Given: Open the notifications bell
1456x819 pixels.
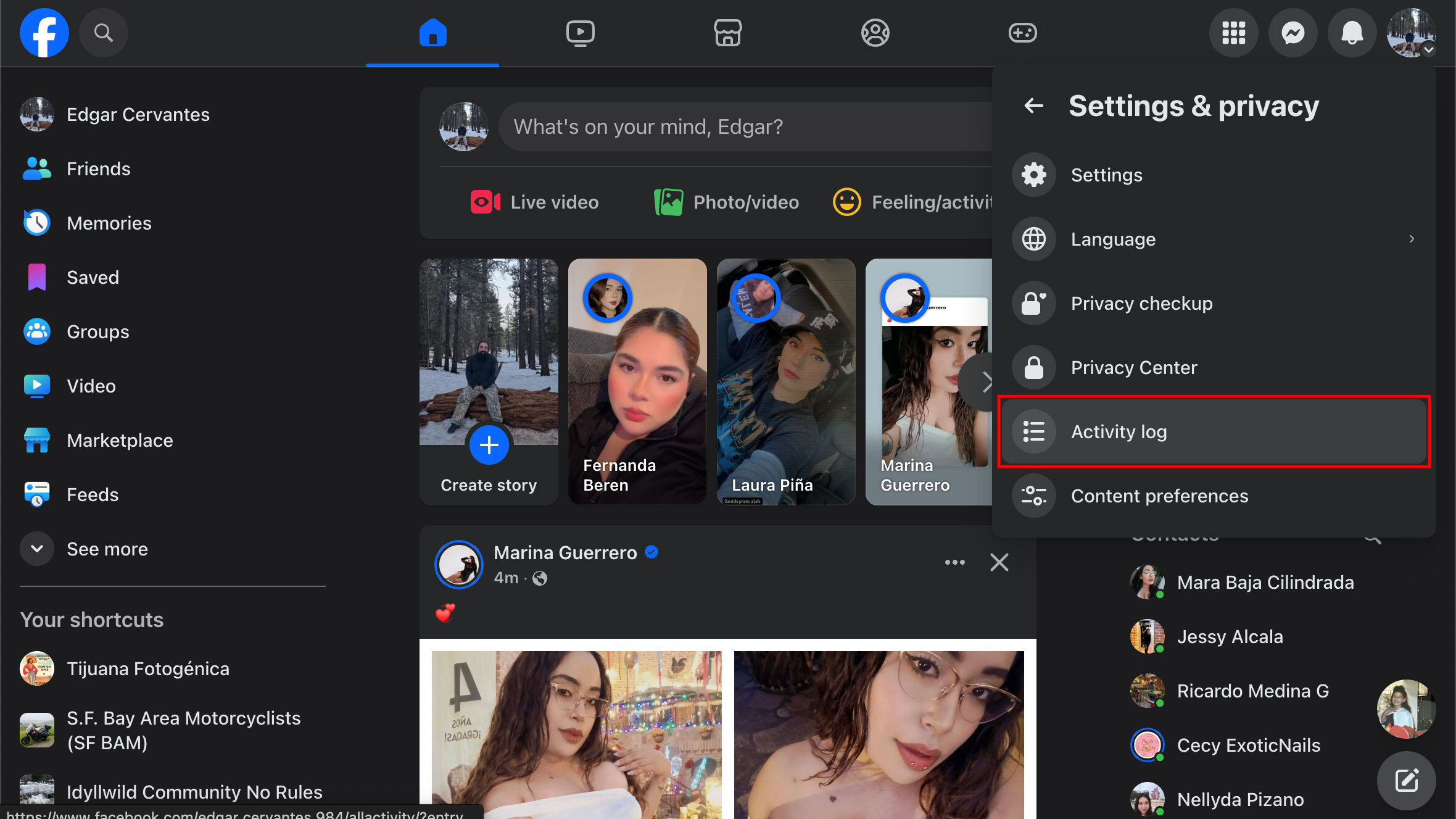Looking at the screenshot, I should click(x=1352, y=33).
